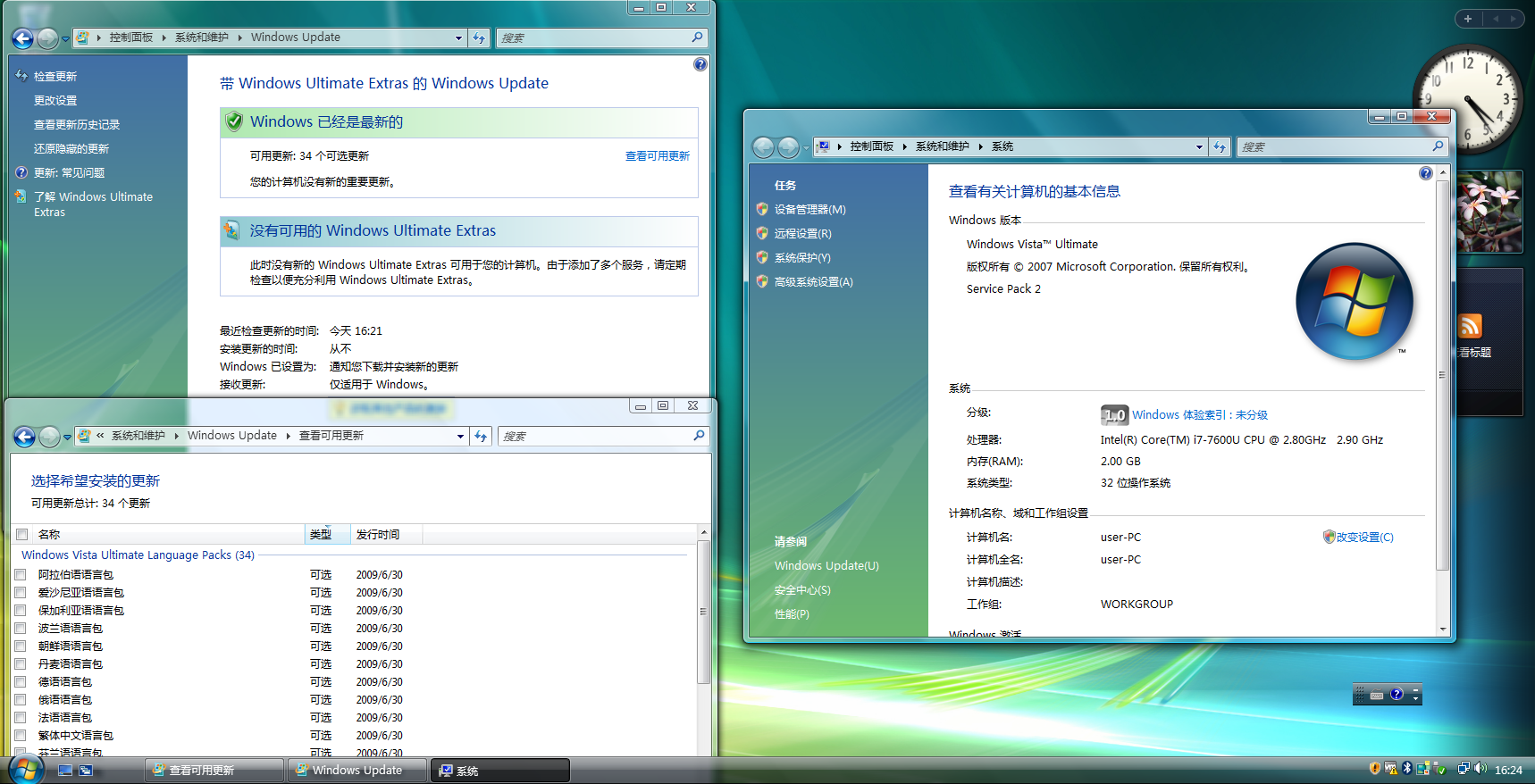Click the Bluetooth tray icon
The height and width of the screenshot is (784, 1535).
[1407, 768]
